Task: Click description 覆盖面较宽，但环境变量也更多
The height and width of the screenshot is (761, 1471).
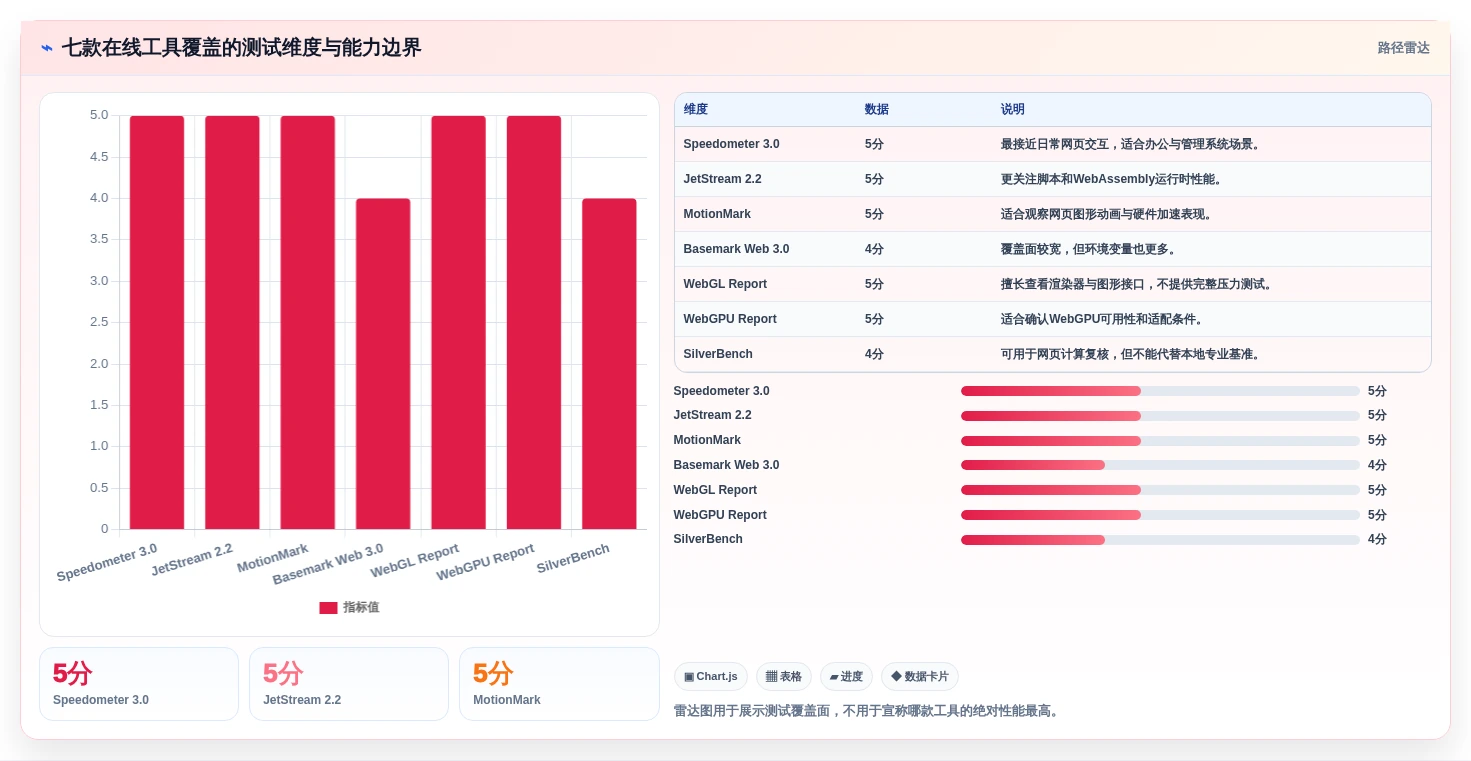Action: [x=1091, y=249]
